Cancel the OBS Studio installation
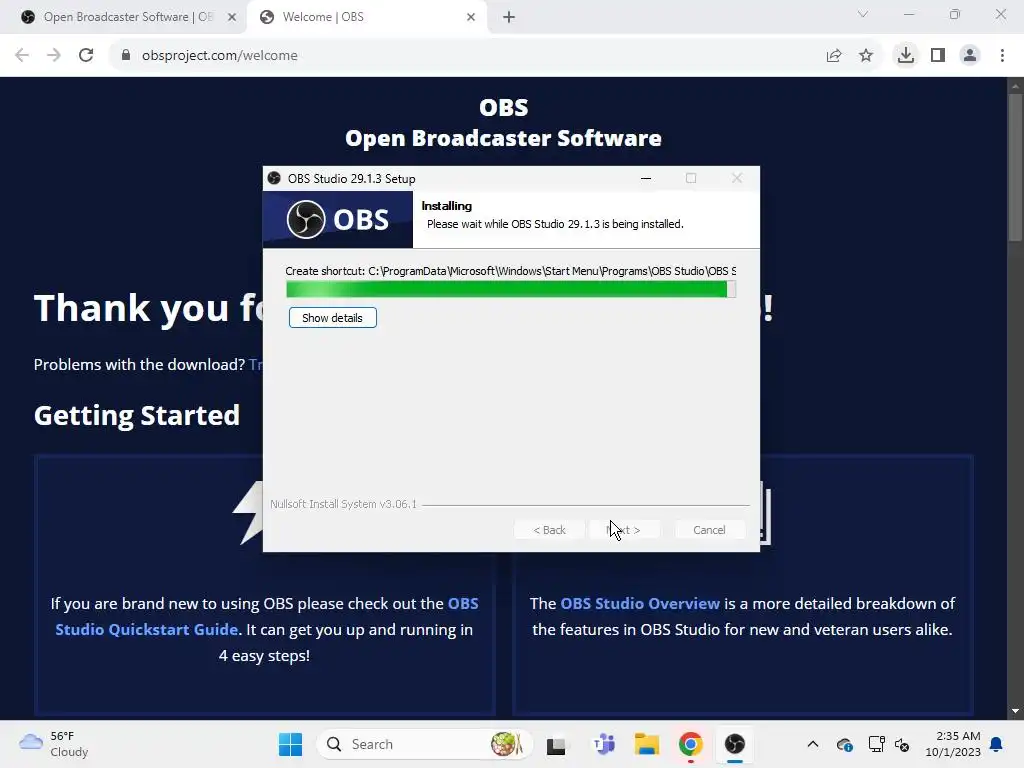The image size is (1024, 768). pos(709,530)
